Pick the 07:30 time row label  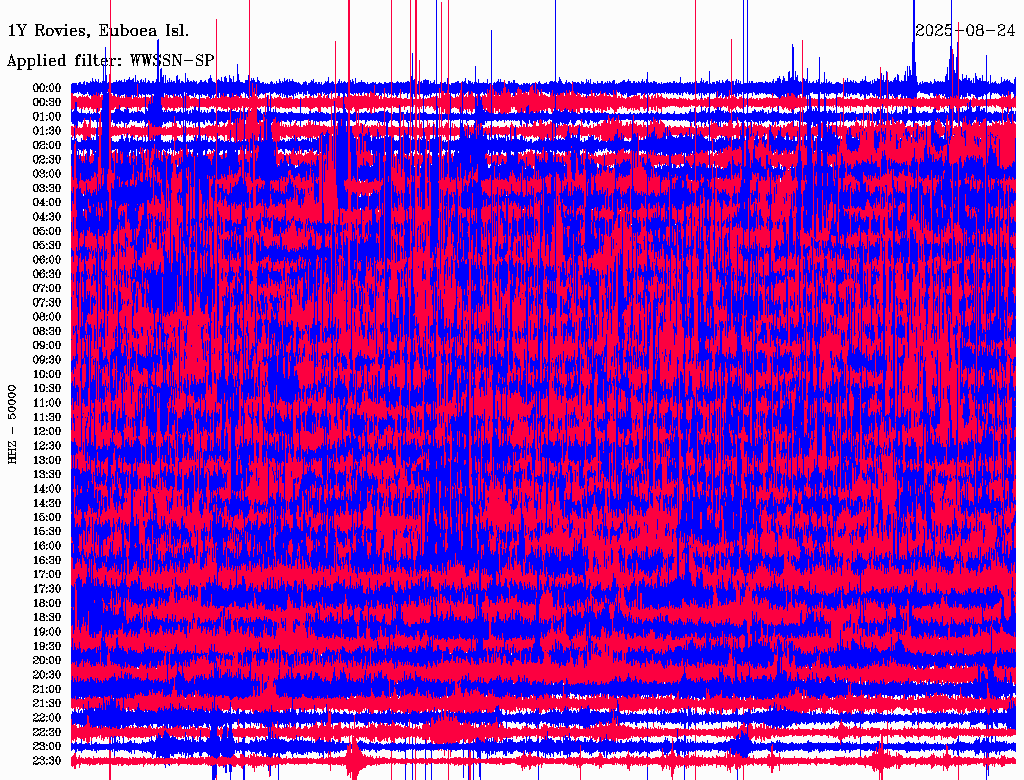click(x=47, y=303)
